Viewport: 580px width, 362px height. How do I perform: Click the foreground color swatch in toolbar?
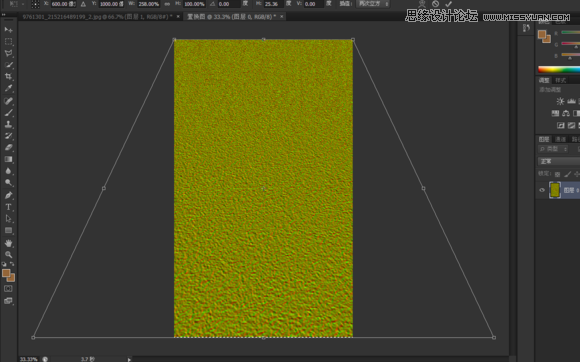coord(6,273)
